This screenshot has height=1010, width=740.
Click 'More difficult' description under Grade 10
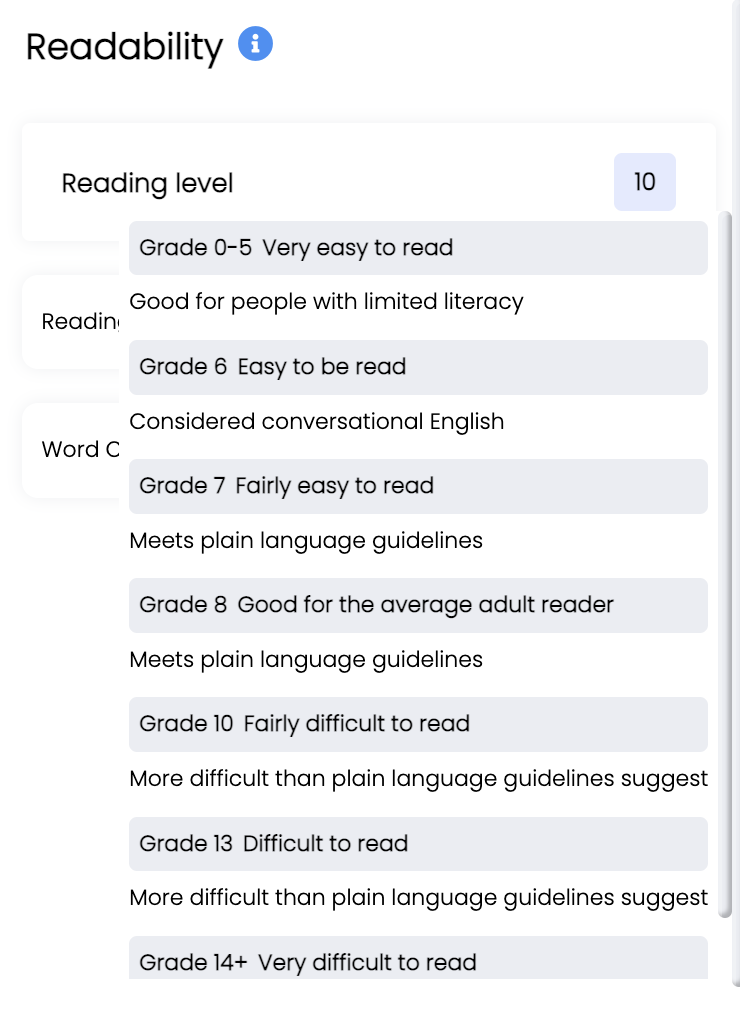pyautogui.click(x=419, y=779)
